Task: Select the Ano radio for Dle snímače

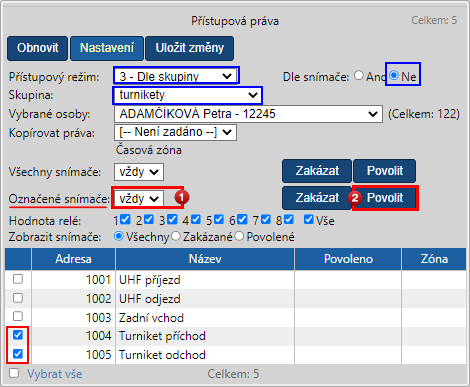Action: [359, 76]
